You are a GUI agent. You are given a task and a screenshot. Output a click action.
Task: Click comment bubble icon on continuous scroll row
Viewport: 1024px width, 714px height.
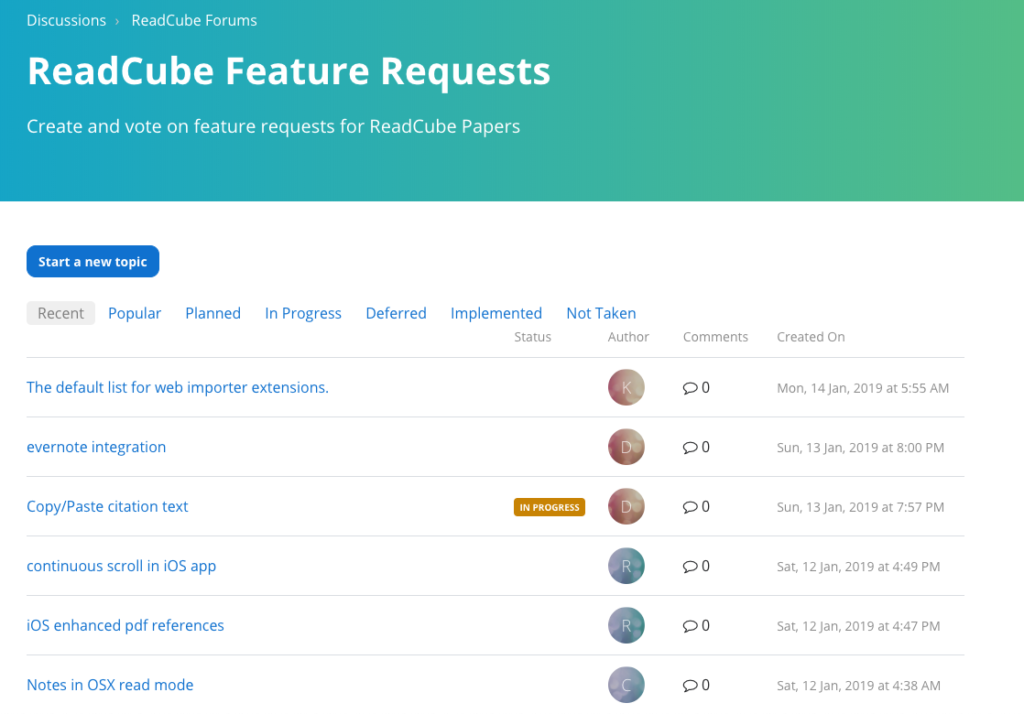click(690, 566)
